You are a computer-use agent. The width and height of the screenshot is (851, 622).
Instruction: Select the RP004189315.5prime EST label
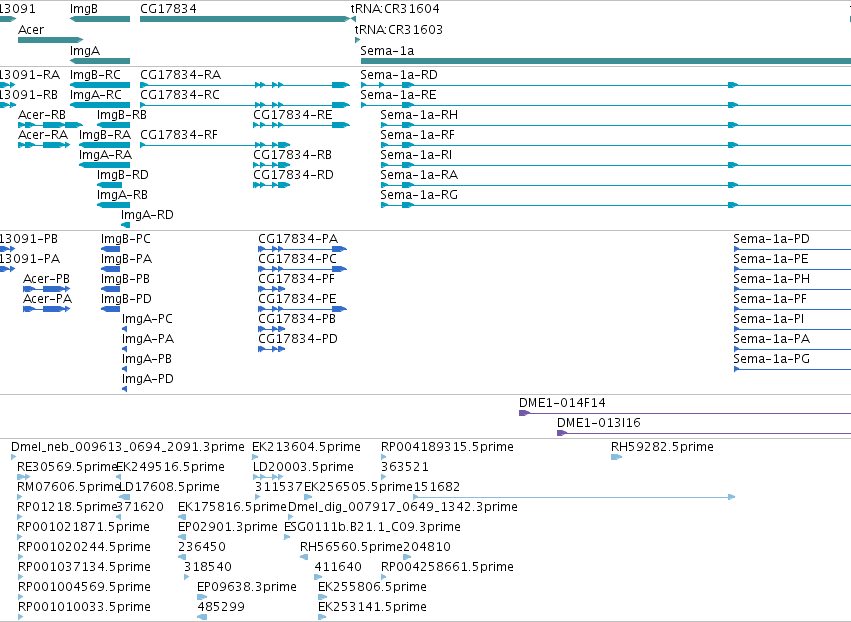(x=447, y=447)
